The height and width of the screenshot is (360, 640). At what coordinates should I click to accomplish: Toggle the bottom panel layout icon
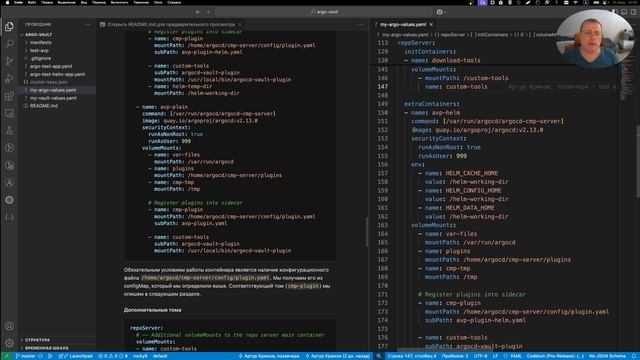click(x=624, y=12)
